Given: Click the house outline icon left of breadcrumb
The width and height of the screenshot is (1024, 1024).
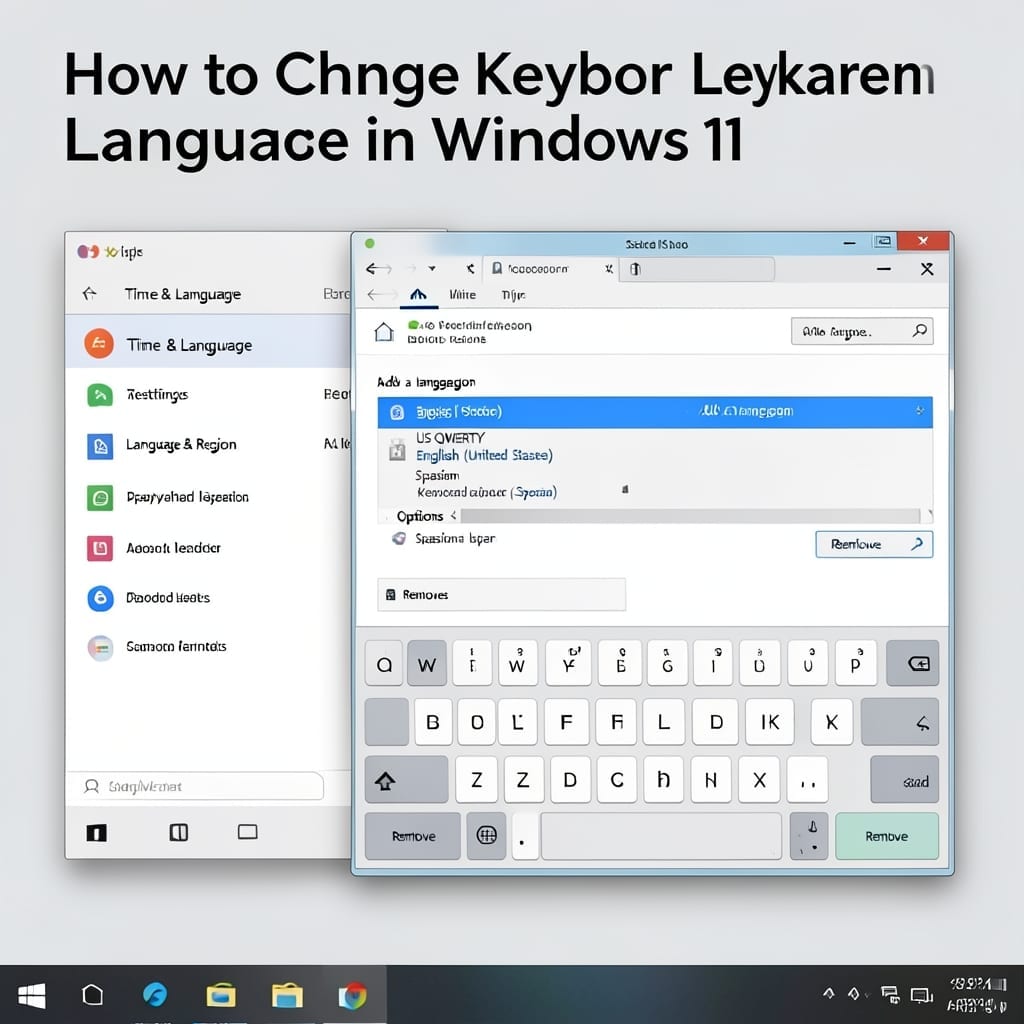Looking at the screenshot, I should click(383, 332).
